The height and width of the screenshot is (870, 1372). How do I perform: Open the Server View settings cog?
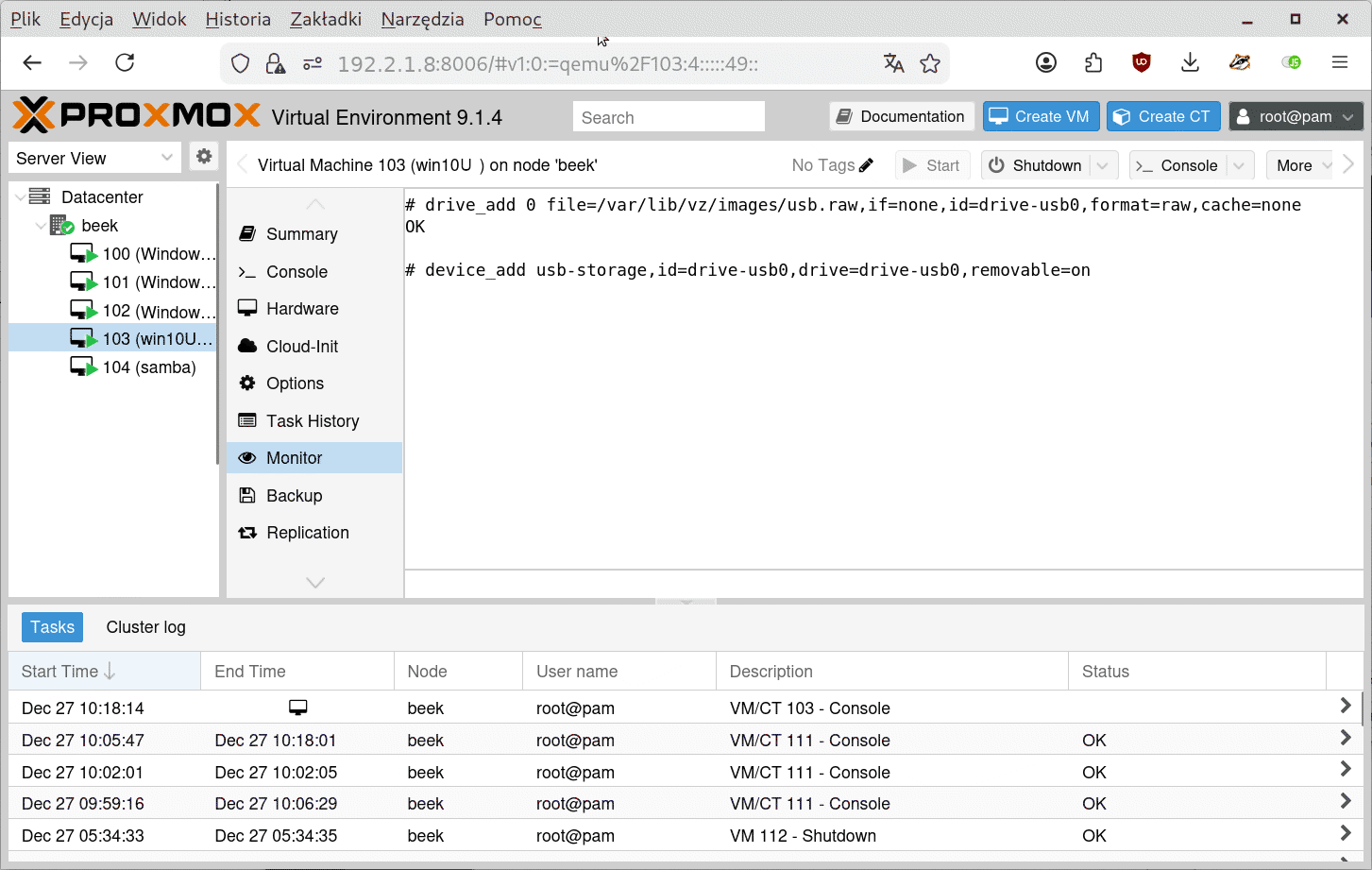coord(203,157)
